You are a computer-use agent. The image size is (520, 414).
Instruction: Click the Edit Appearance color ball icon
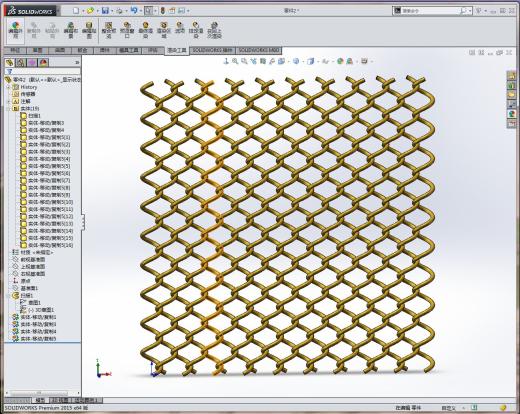point(340,61)
